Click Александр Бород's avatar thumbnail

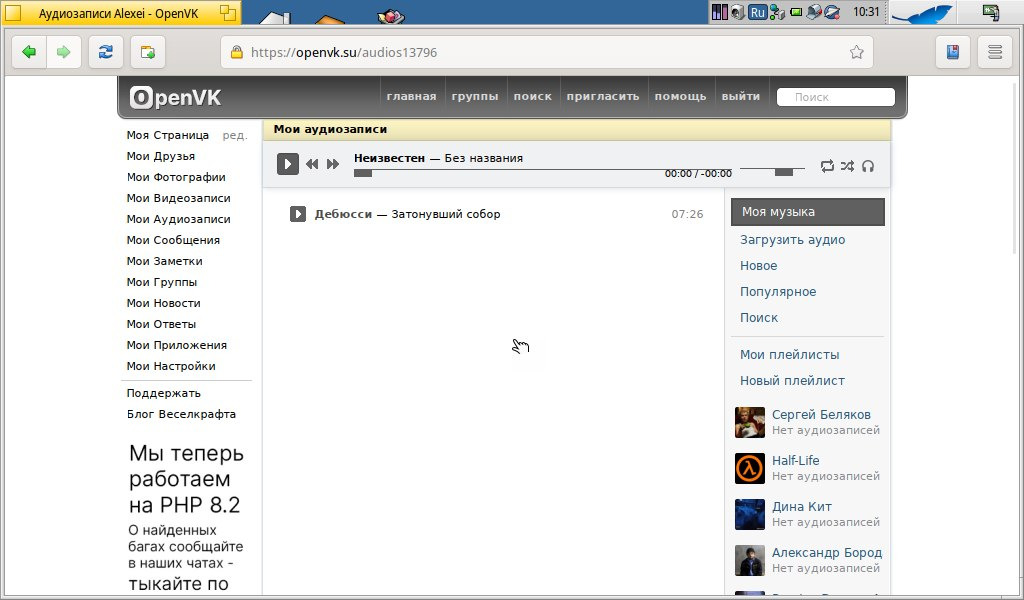pyautogui.click(x=750, y=560)
